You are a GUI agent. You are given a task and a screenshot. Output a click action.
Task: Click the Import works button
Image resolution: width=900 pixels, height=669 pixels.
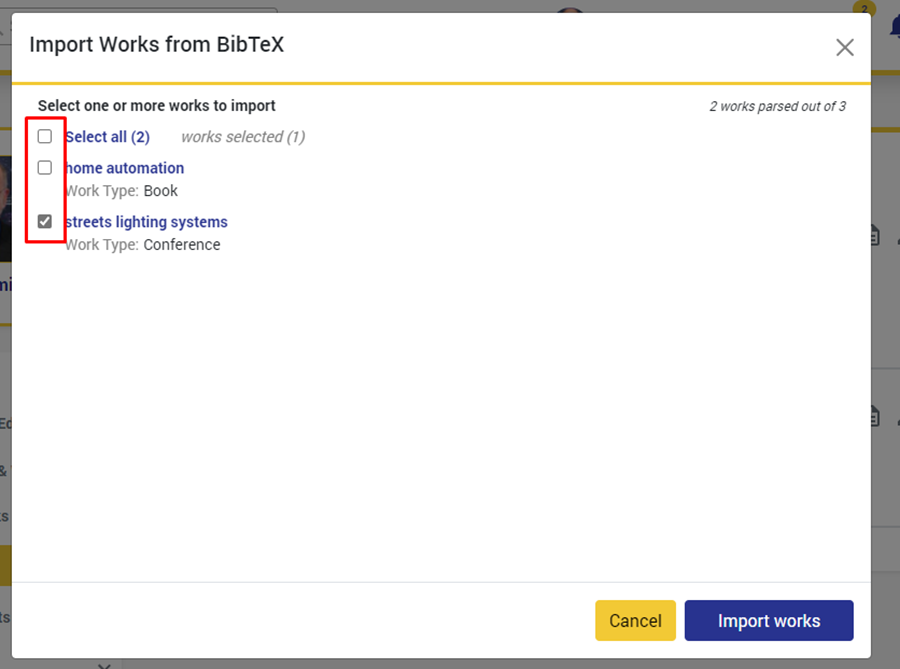coord(768,621)
